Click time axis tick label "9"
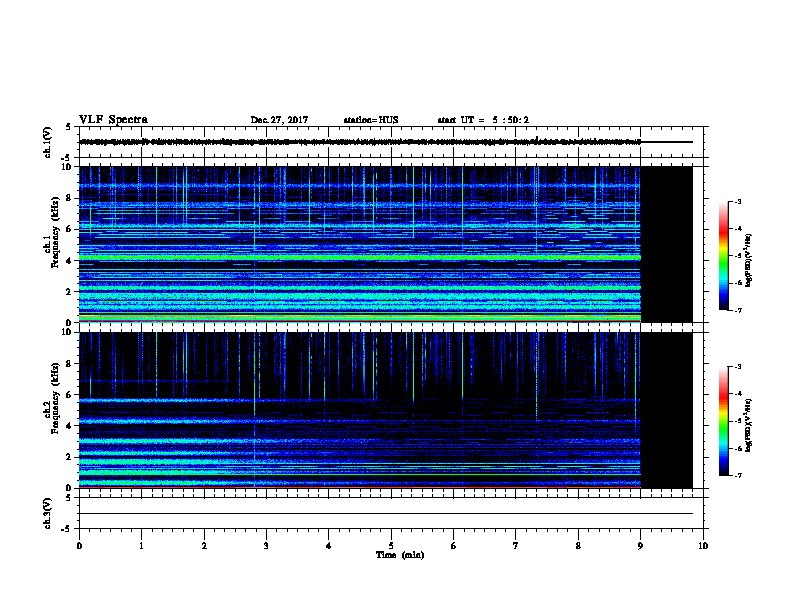Viewport: 792px width, 612px height. click(640, 546)
